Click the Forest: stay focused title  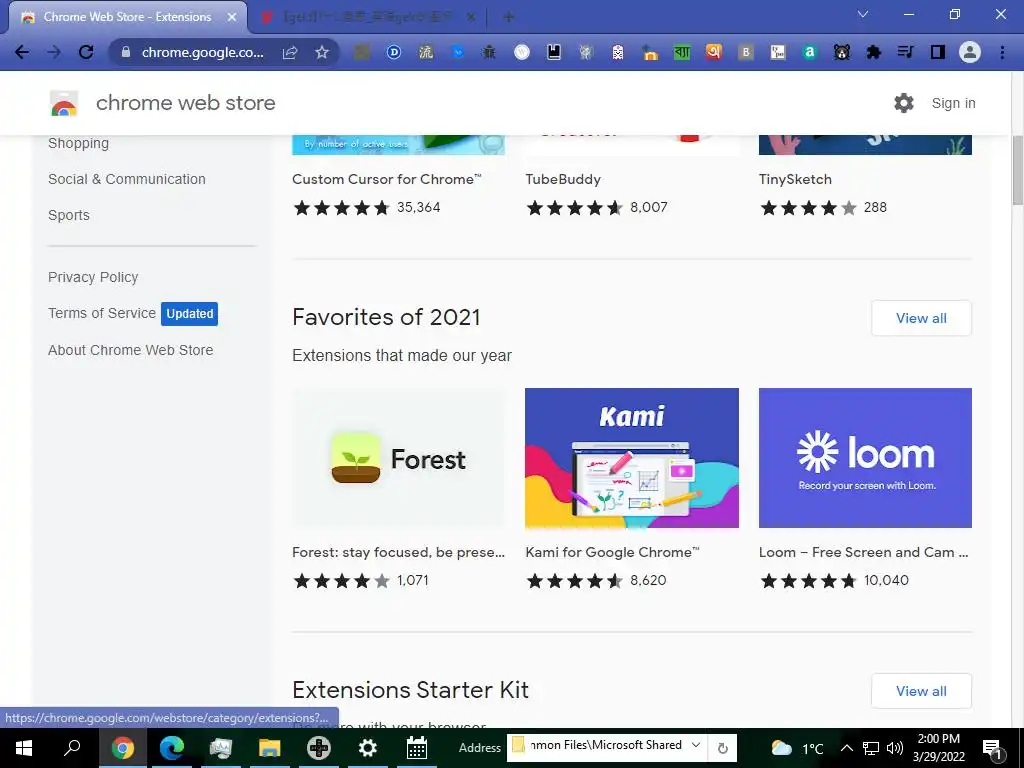[398, 552]
